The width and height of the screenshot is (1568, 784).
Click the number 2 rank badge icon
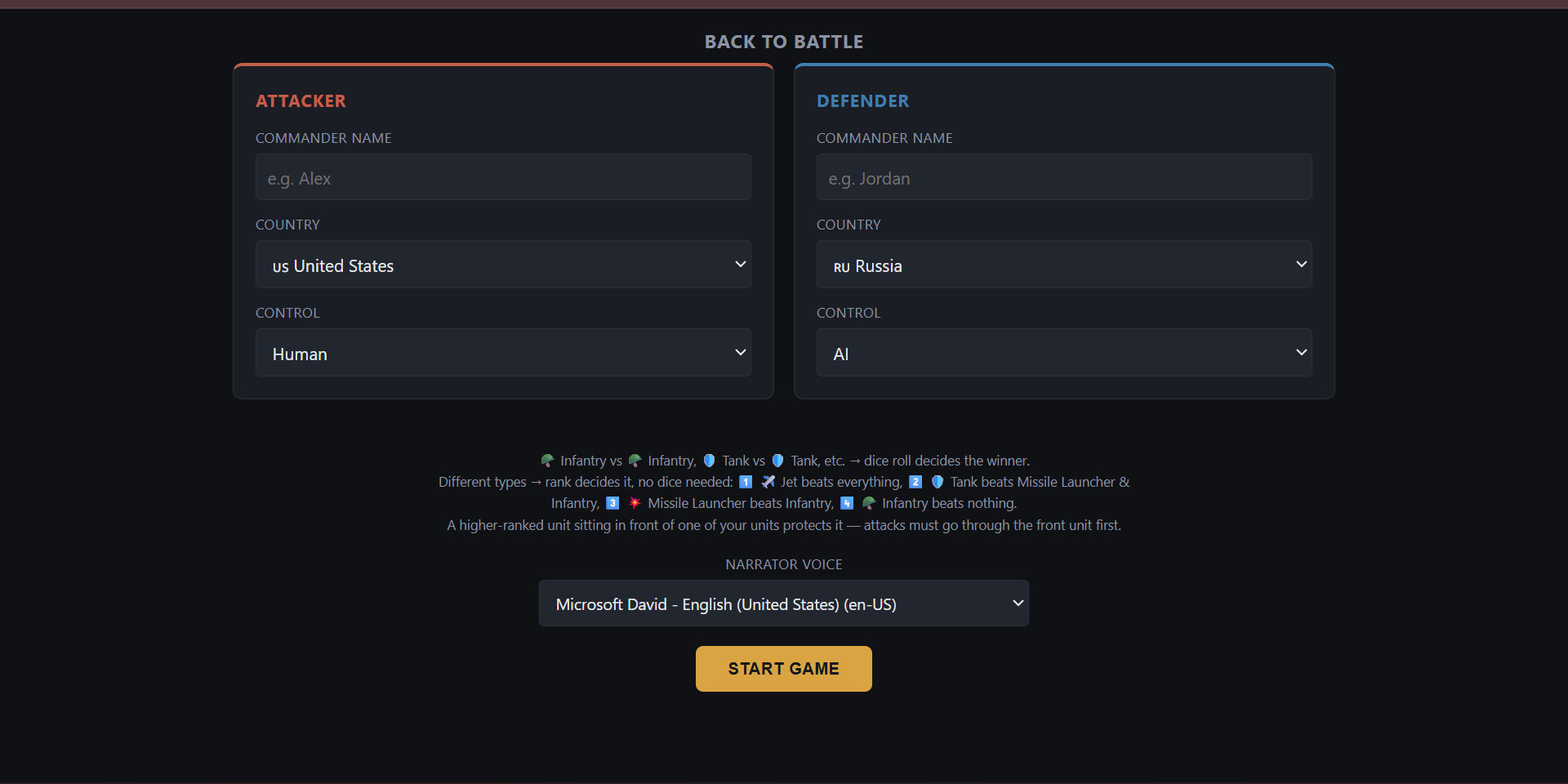pos(915,482)
